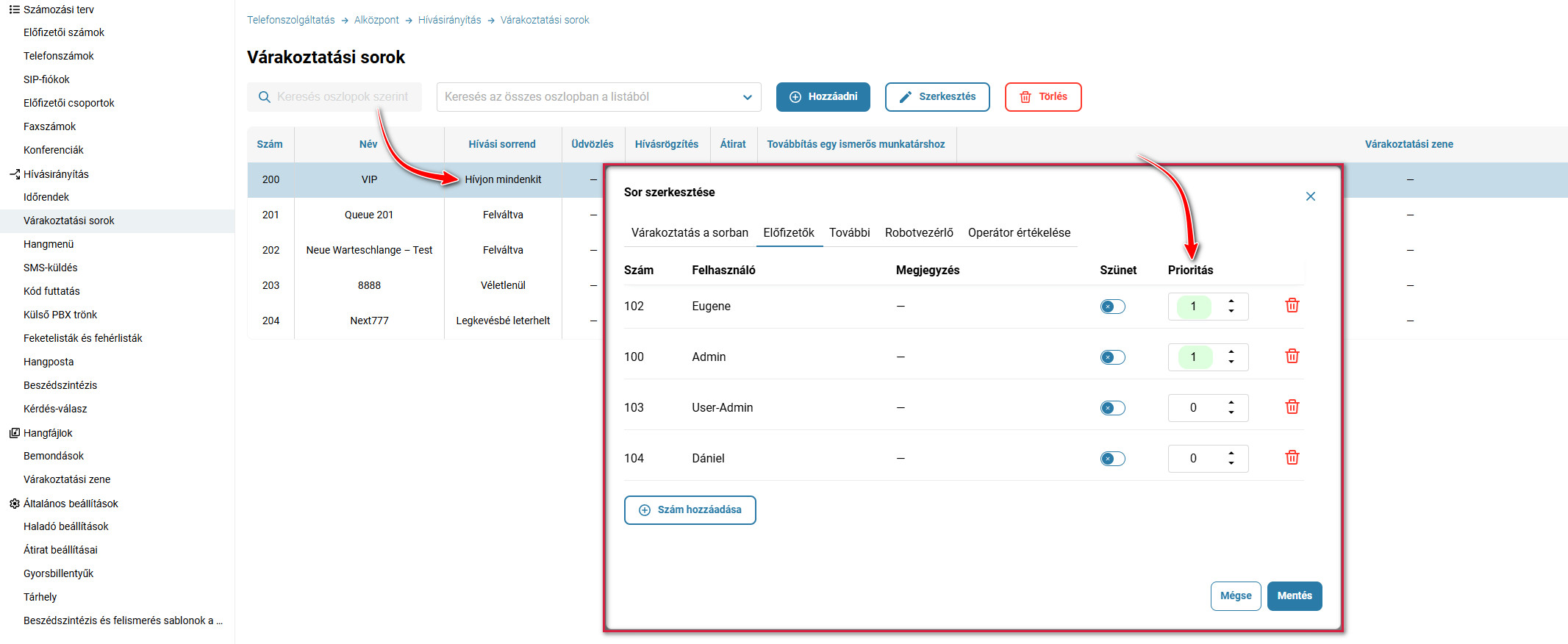
Task: Click the Szerkesztés button
Action: coord(937,97)
